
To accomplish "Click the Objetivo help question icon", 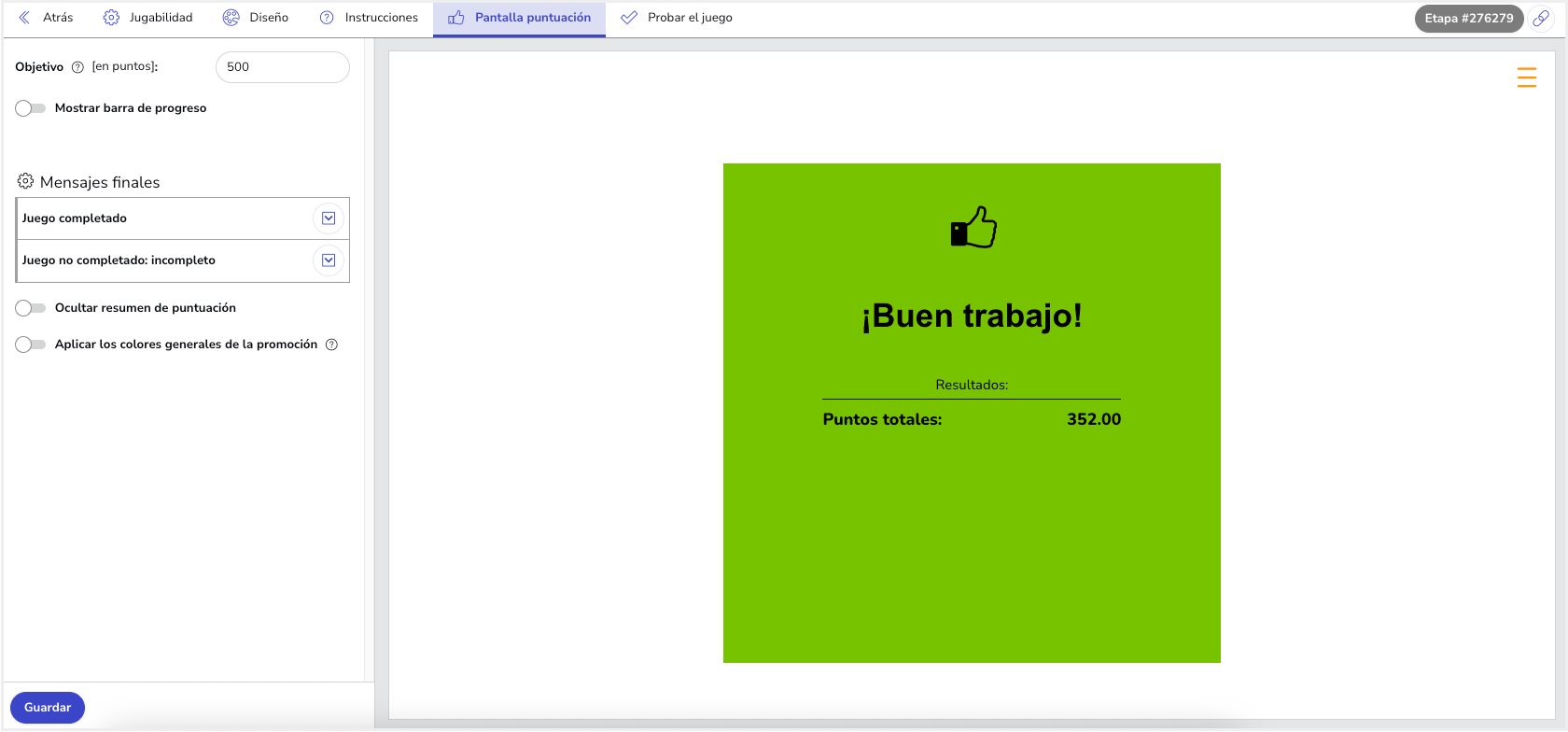I will [x=77, y=67].
